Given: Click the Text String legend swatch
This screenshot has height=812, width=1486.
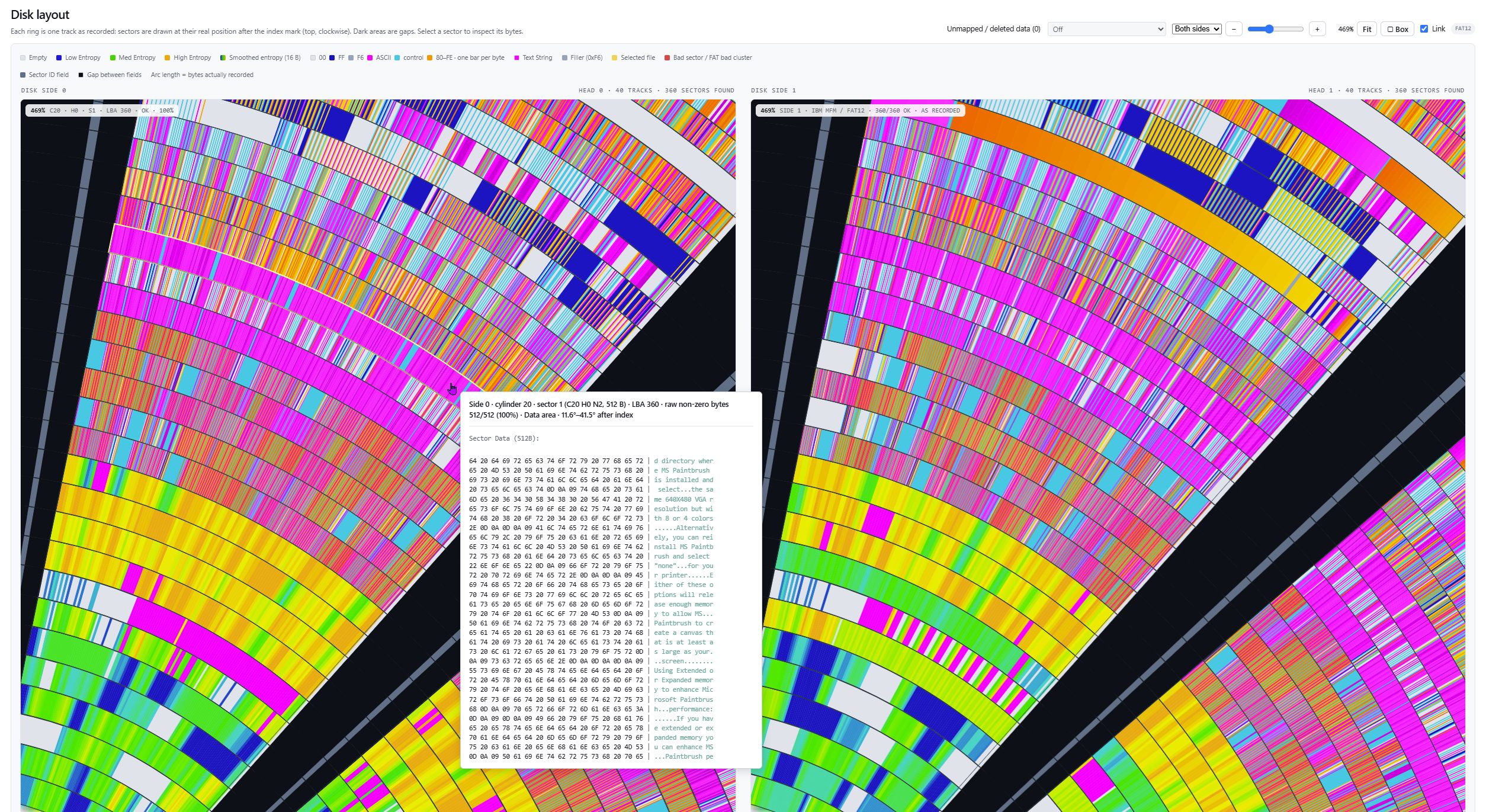Looking at the screenshot, I should click(516, 58).
